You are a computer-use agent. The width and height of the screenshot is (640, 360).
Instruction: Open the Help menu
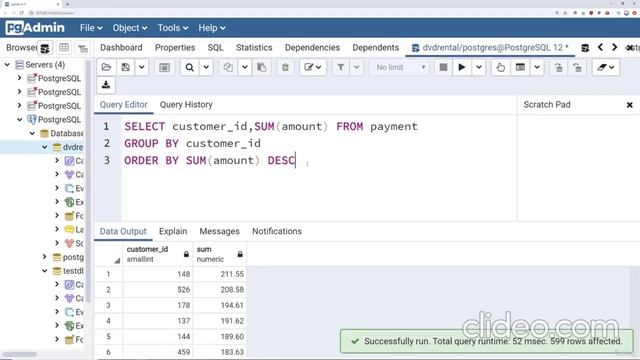(x=211, y=28)
